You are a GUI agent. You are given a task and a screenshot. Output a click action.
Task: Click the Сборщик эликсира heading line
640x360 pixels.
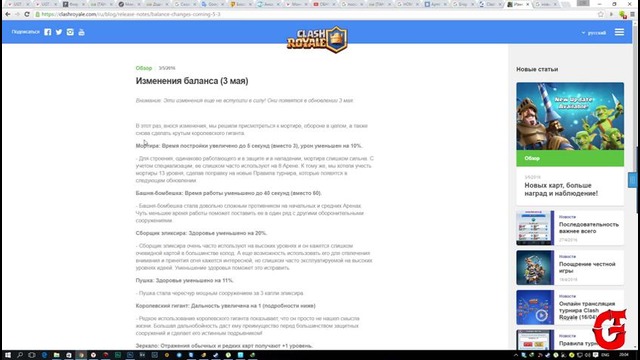(201, 233)
